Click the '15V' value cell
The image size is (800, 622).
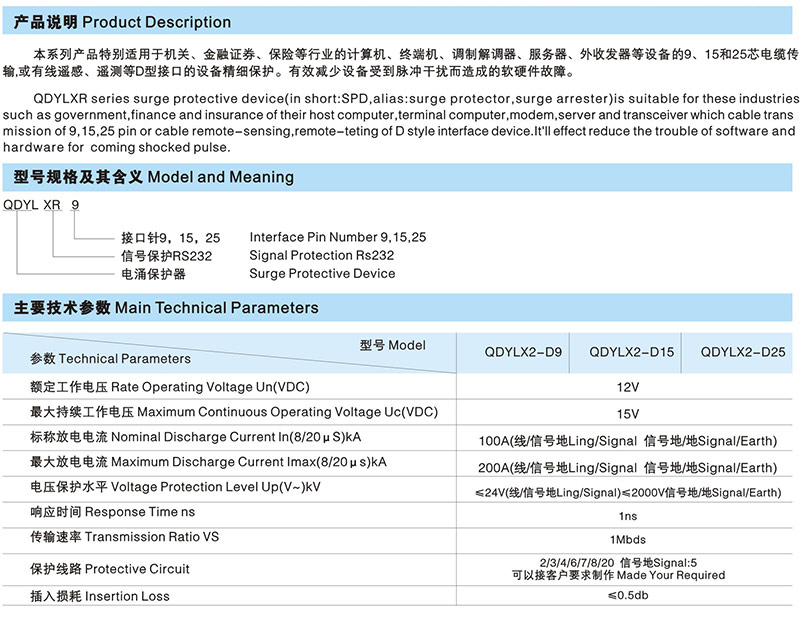628,414
